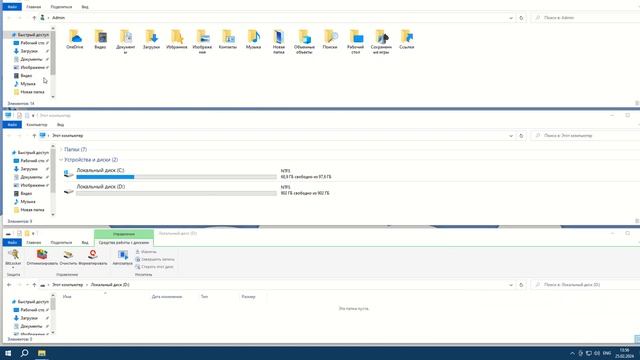640x360 pixels.
Task: Open address bar dropdown in Этот компьютер window
Action: (x=511, y=136)
